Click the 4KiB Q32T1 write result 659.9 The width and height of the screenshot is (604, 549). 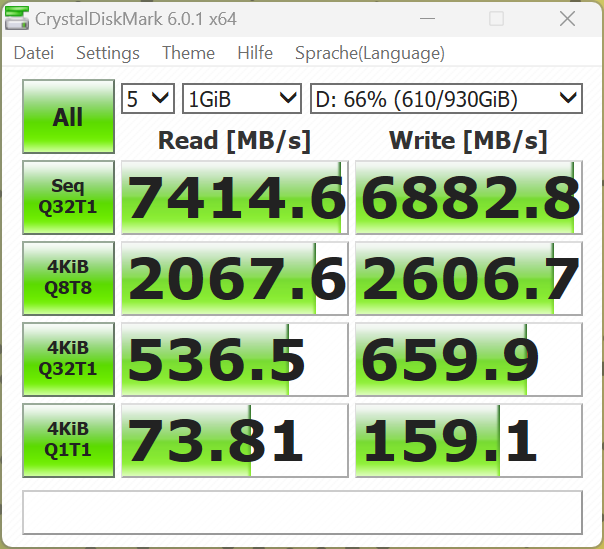pyautogui.click(x=469, y=359)
